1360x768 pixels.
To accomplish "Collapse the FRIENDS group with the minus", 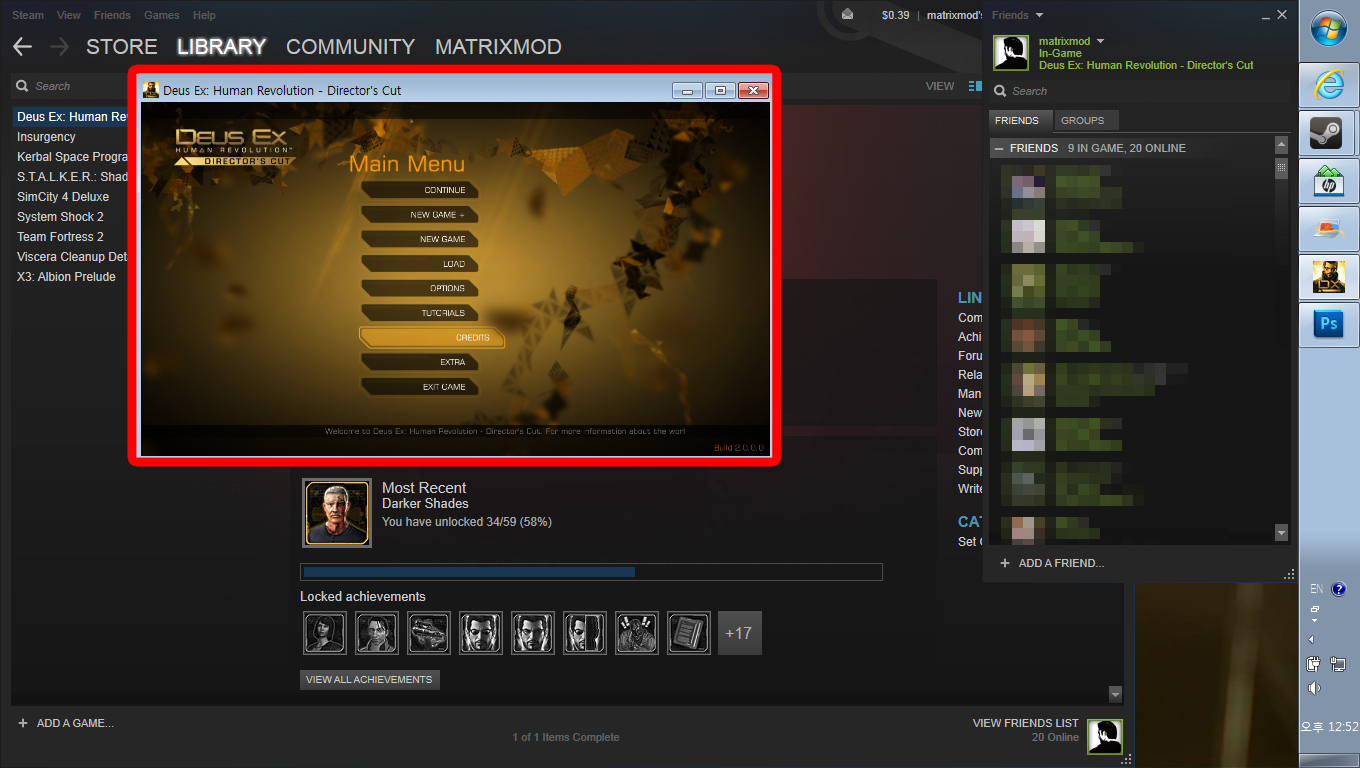I will [999, 148].
